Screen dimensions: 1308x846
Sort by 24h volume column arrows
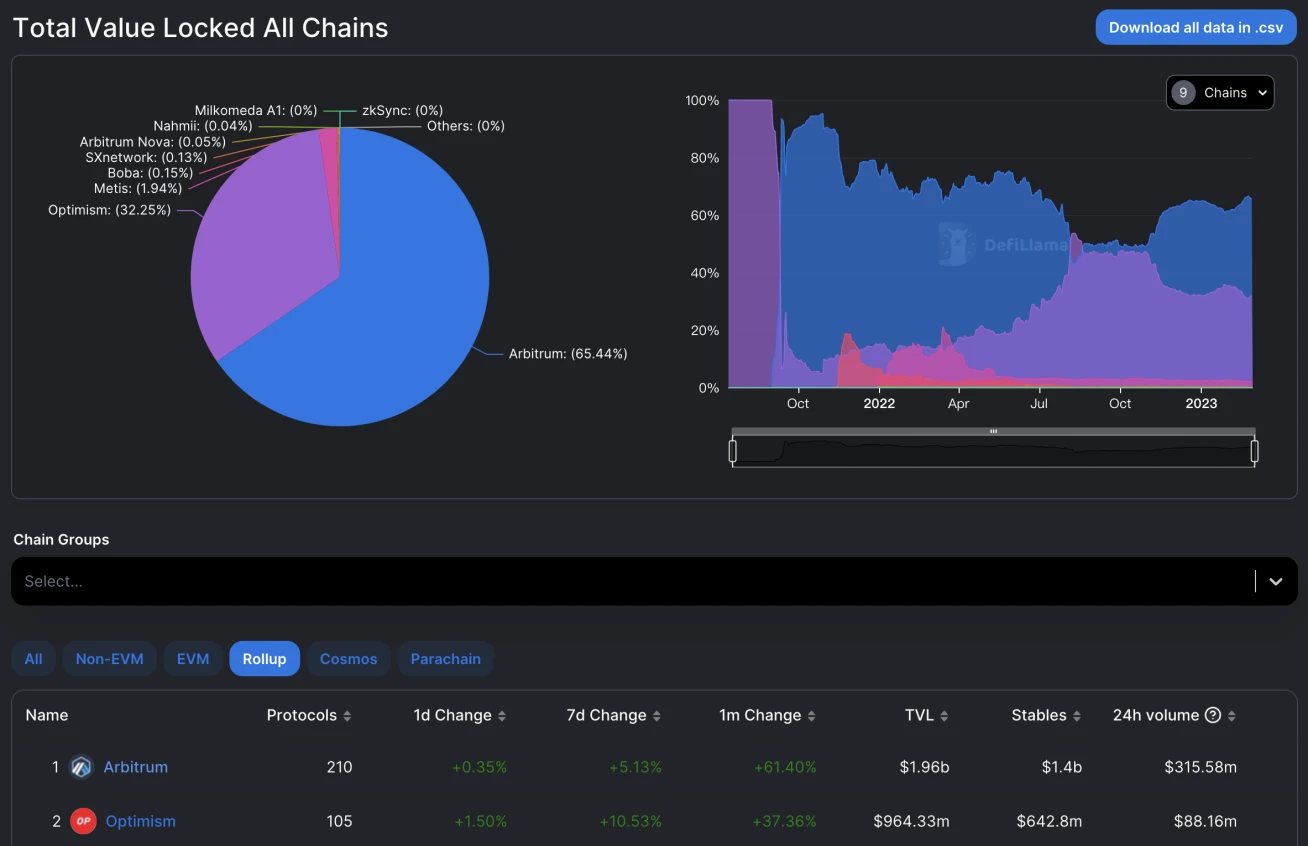coord(1232,716)
